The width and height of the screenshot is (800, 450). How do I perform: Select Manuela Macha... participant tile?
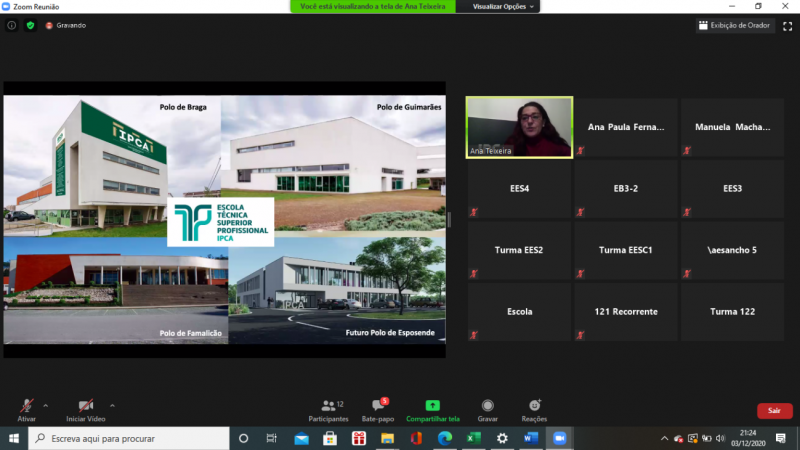click(x=733, y=128)
